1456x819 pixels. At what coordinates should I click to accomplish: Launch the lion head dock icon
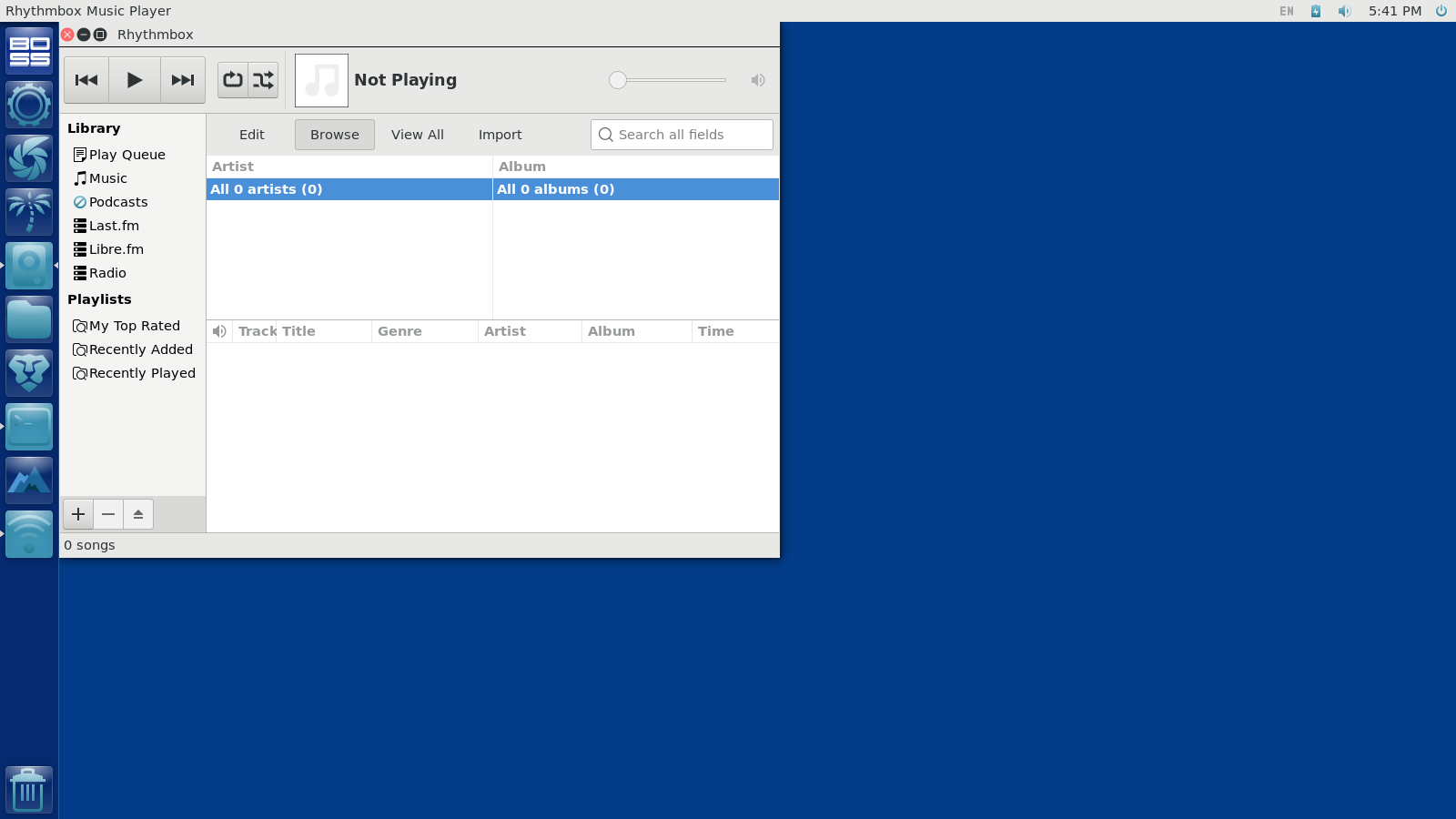coord(29,373)
